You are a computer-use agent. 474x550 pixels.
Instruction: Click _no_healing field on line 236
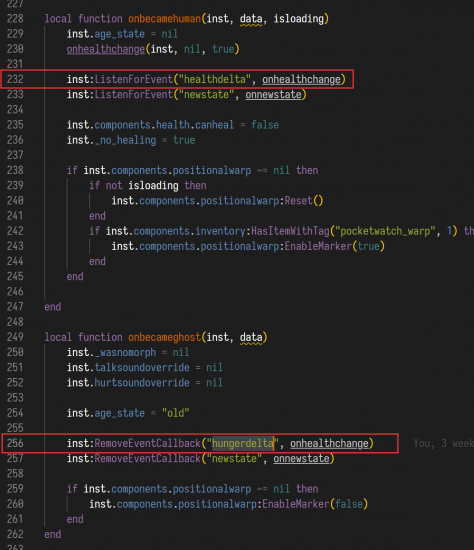pyautogui.click(x=125, y=140)
